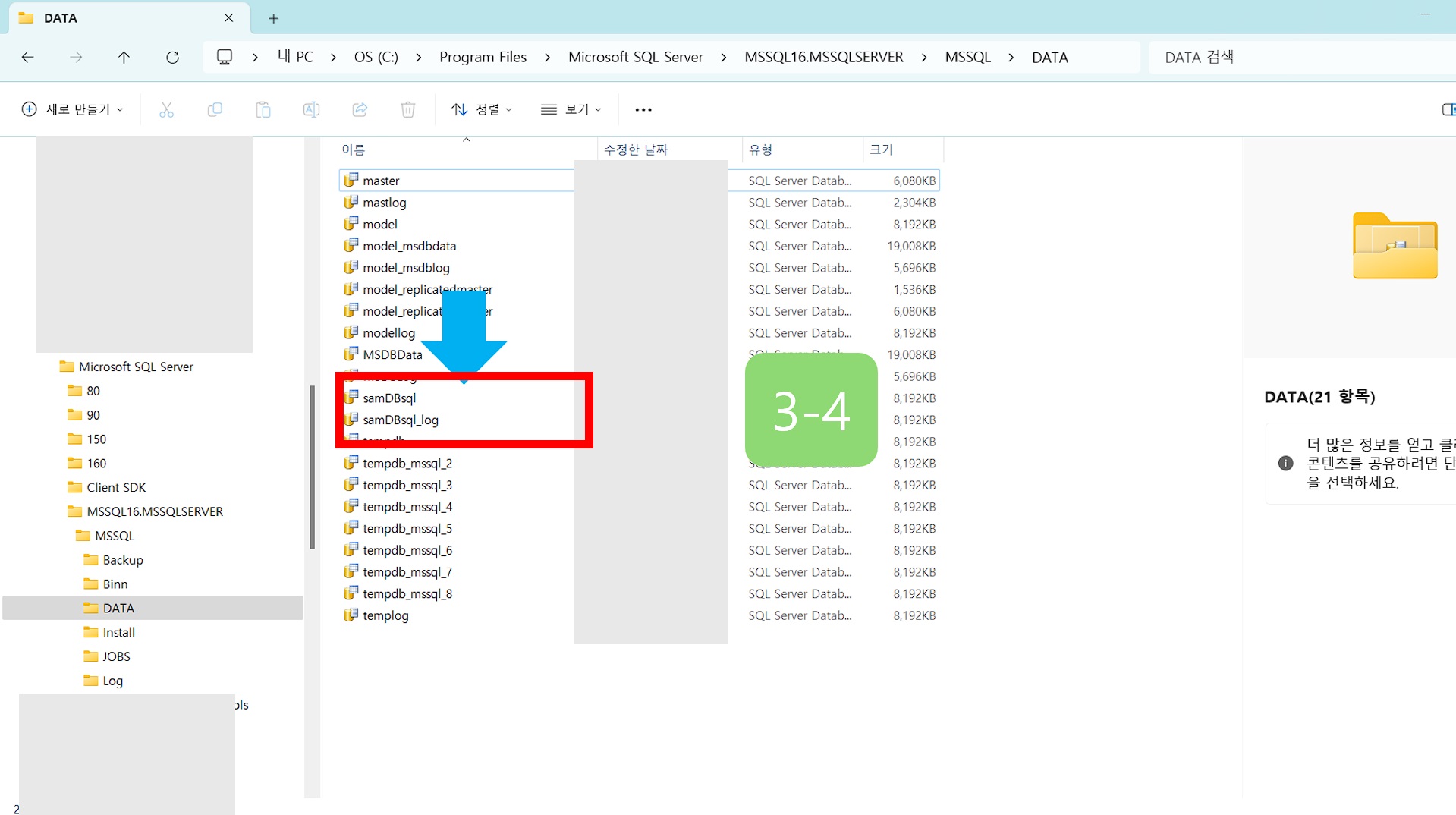
Task: Select the tempdb_mssql_5 file
Action: (x=407, y=528)
